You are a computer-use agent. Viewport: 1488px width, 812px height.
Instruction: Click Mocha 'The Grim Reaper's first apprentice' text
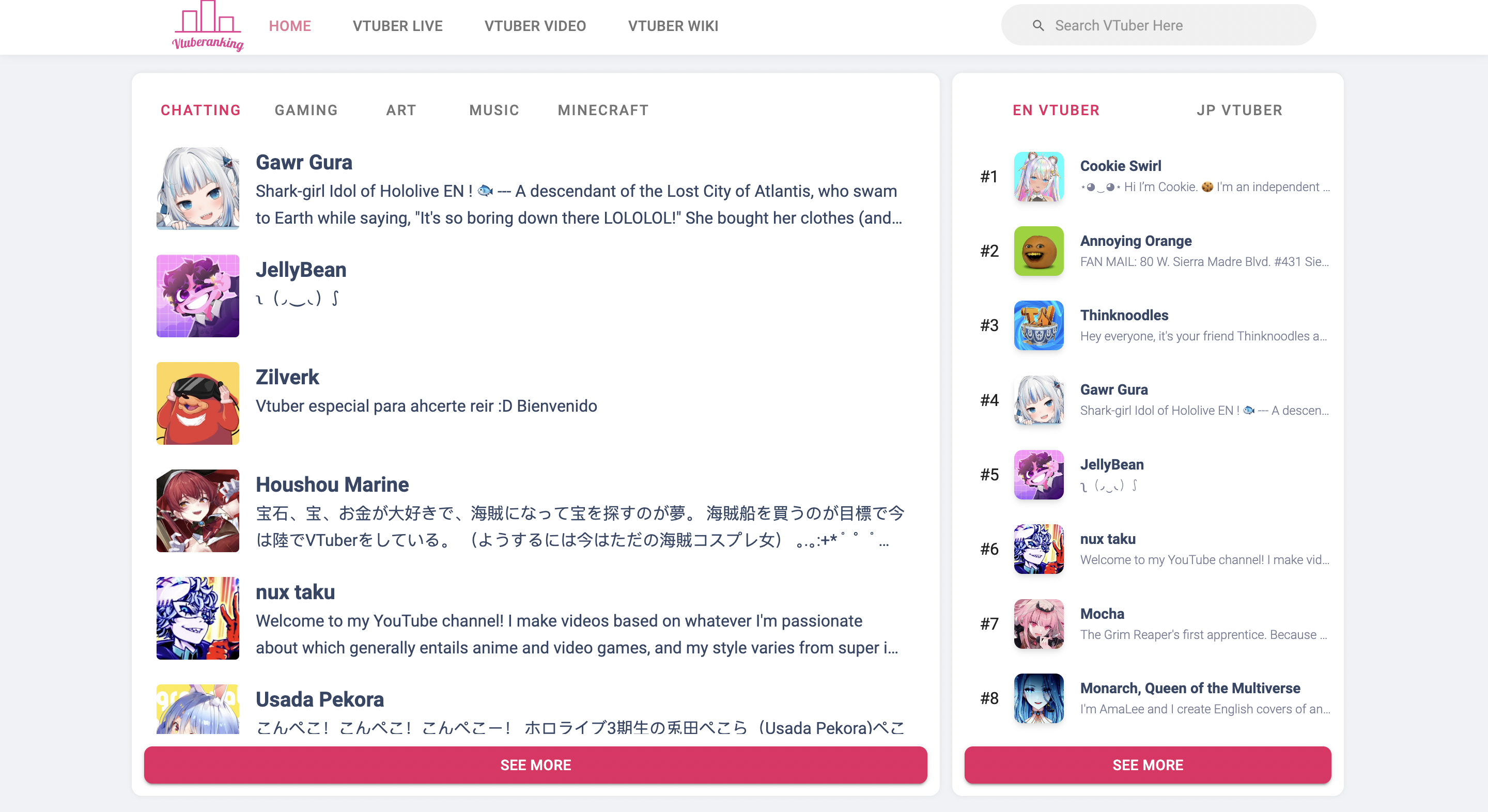(1204, 634)
